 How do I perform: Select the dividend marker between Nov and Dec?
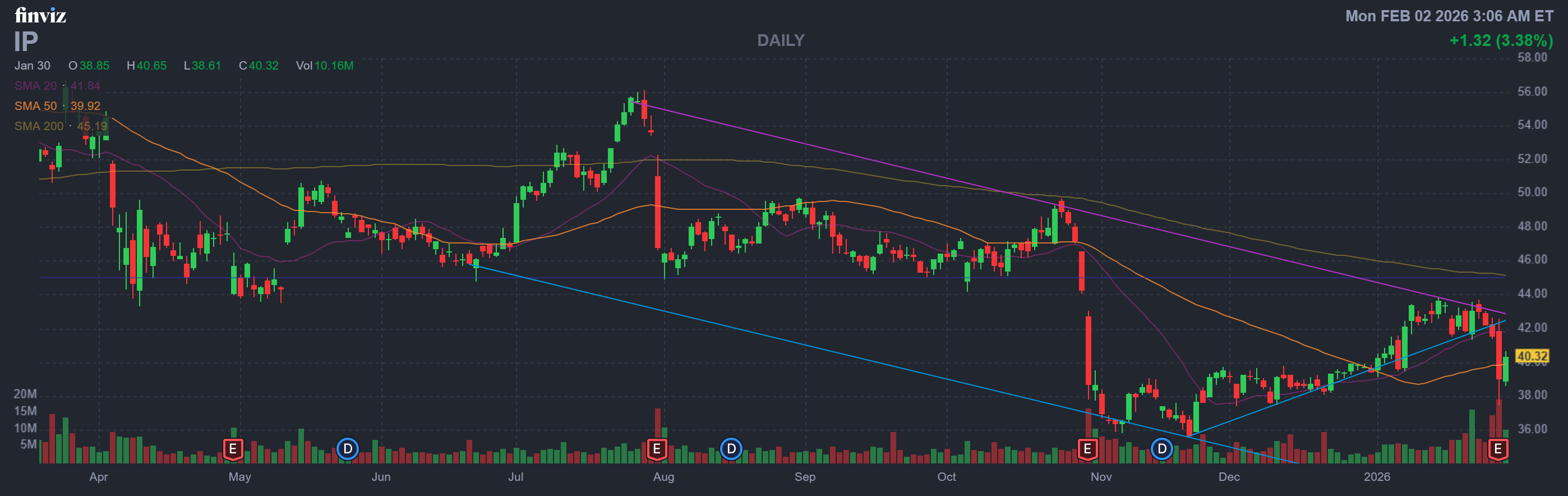pos(1161,449)
